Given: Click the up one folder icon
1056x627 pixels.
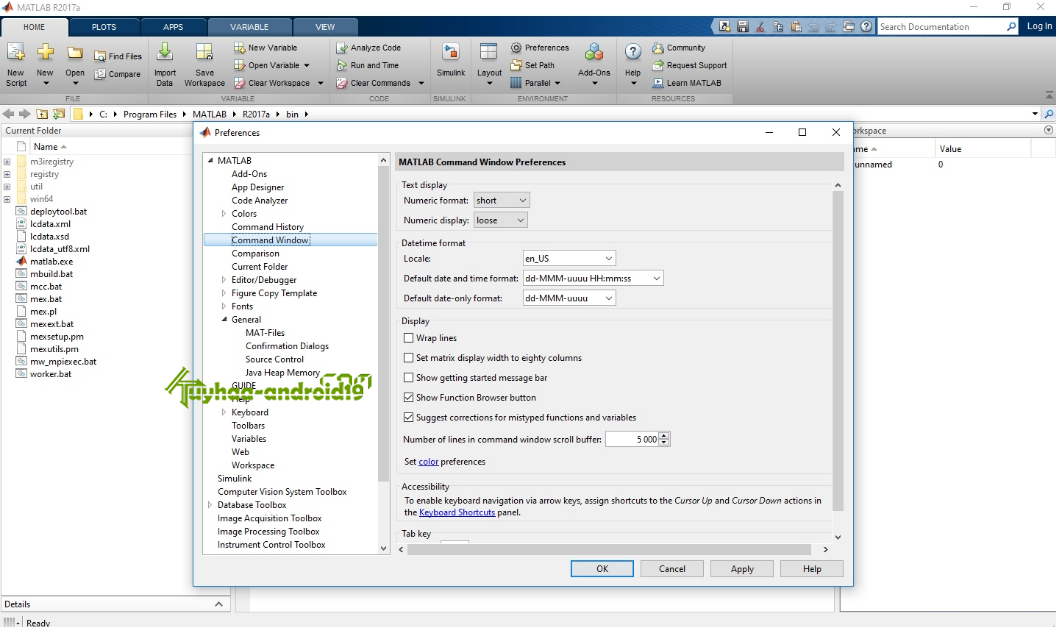Looking at the screenshot, I should pos(42,114).
